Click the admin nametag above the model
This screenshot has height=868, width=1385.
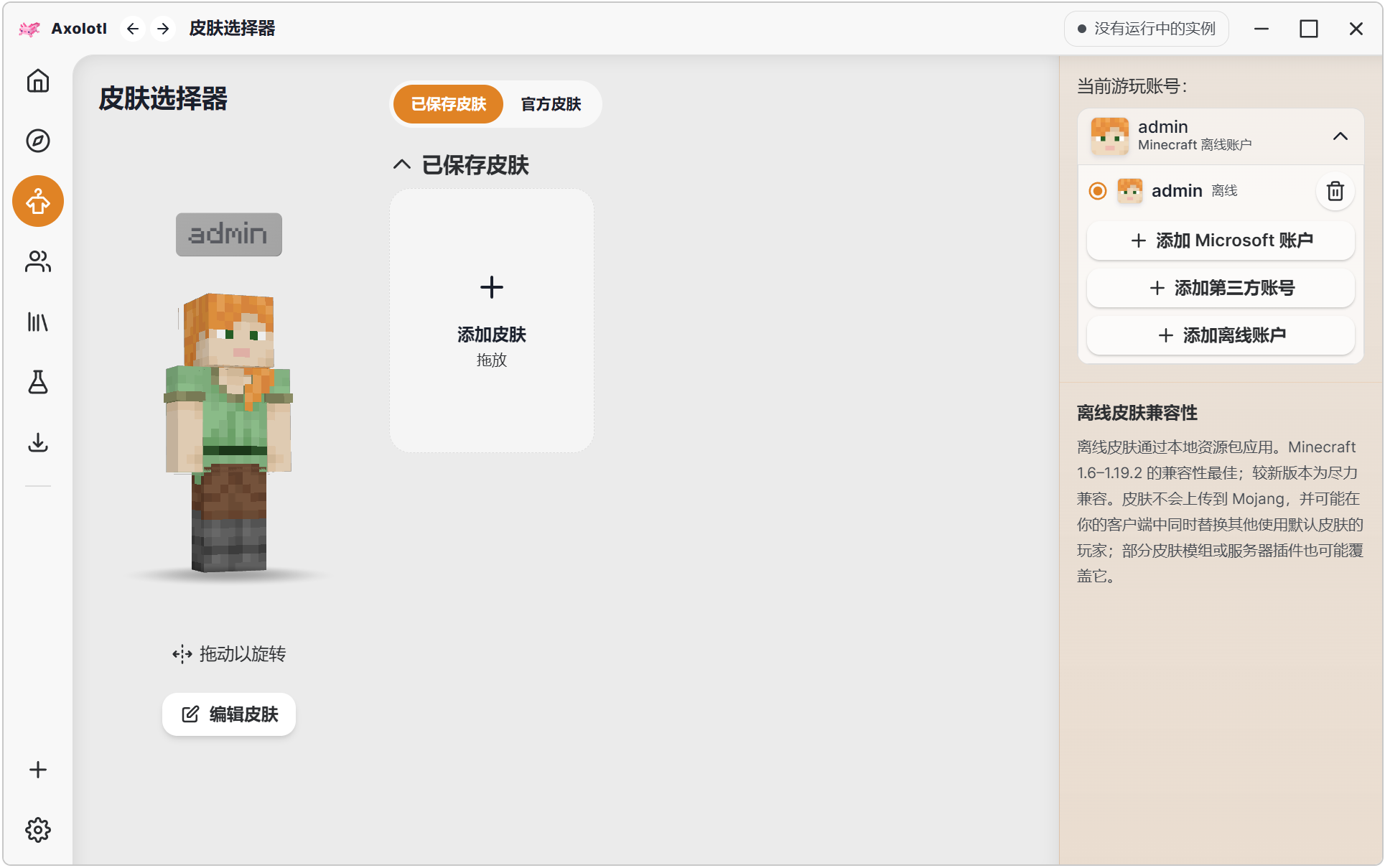229,234
